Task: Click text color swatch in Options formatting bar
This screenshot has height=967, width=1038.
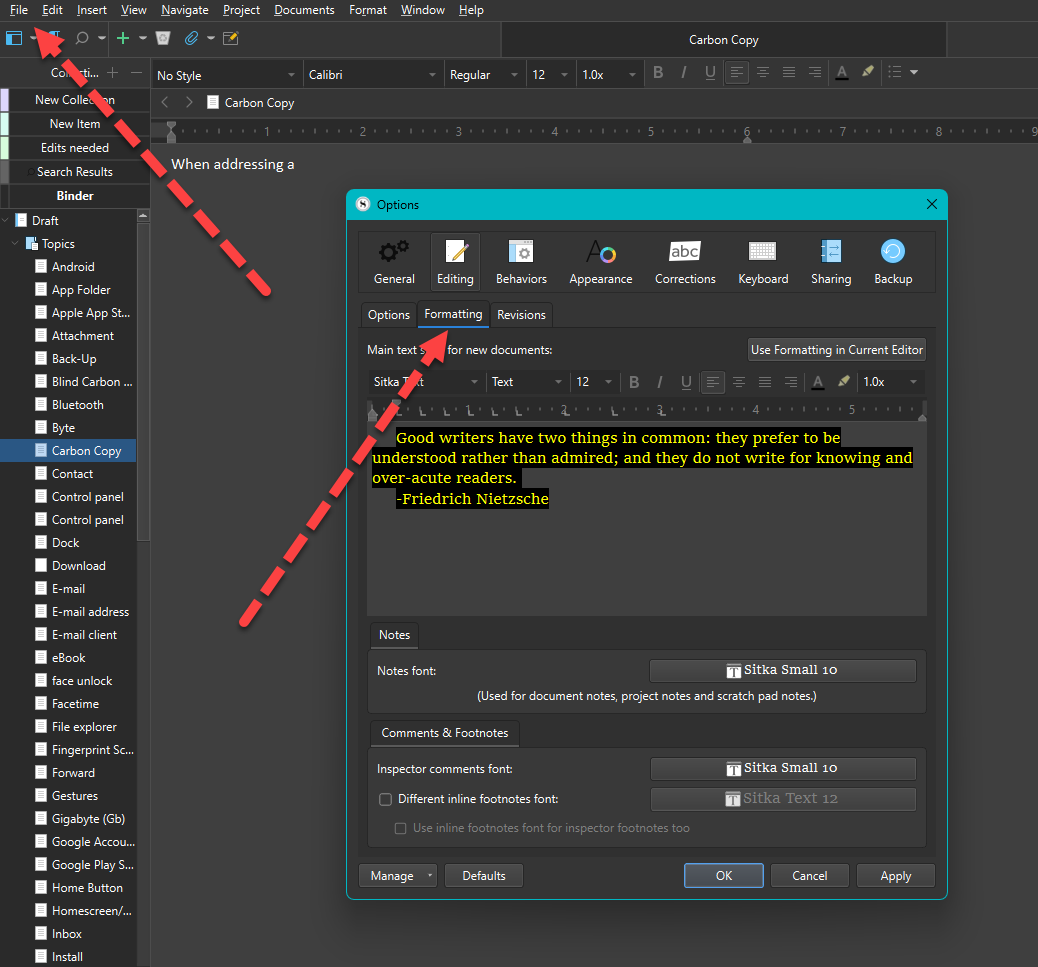Action: coord(818,382)
